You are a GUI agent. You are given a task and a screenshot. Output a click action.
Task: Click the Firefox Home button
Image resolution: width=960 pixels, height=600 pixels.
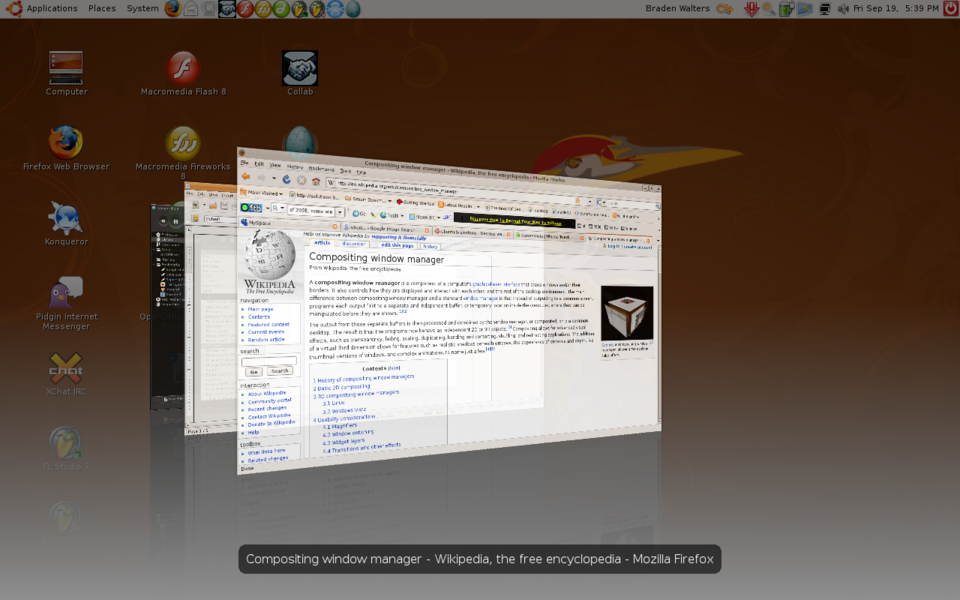tap(316, 182)
